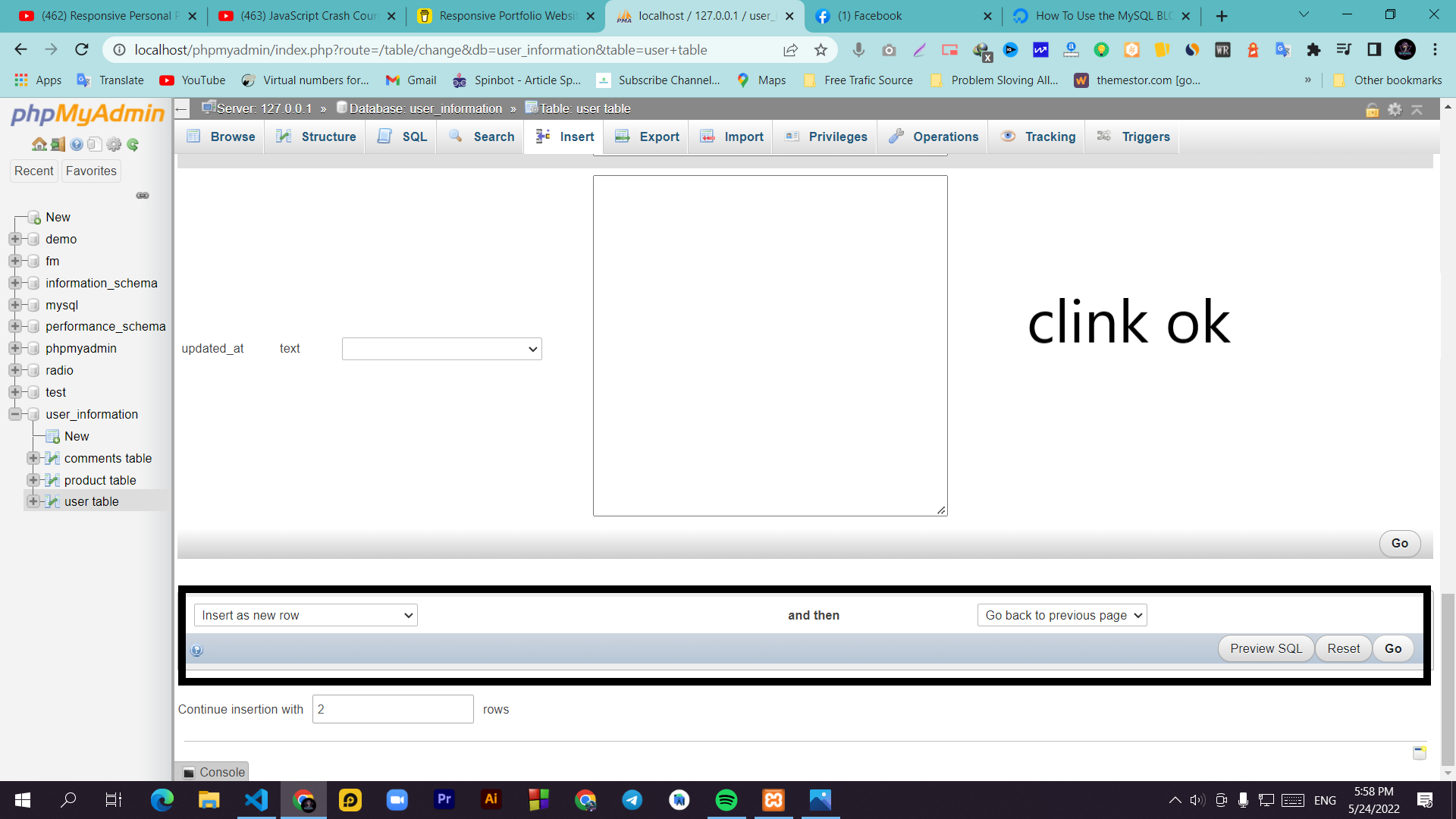Collapse the user_information database node
The width and height of the screenshot is (1456, 819).
14,414
